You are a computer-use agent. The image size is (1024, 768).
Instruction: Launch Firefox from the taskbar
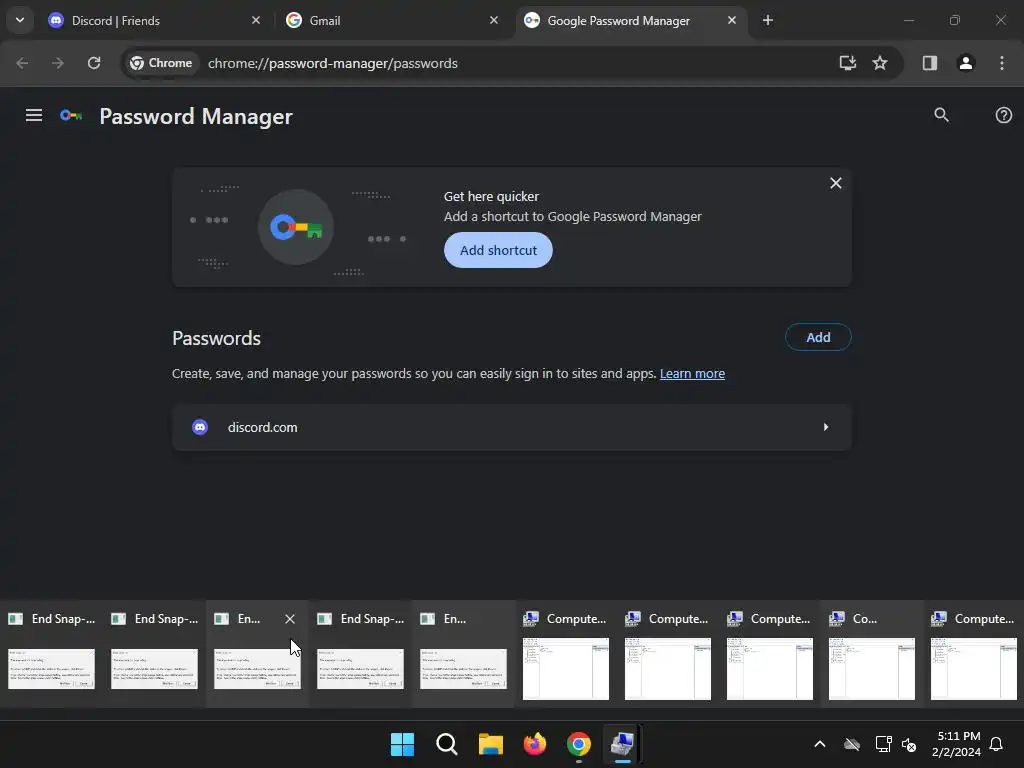[x=535, y=744]
